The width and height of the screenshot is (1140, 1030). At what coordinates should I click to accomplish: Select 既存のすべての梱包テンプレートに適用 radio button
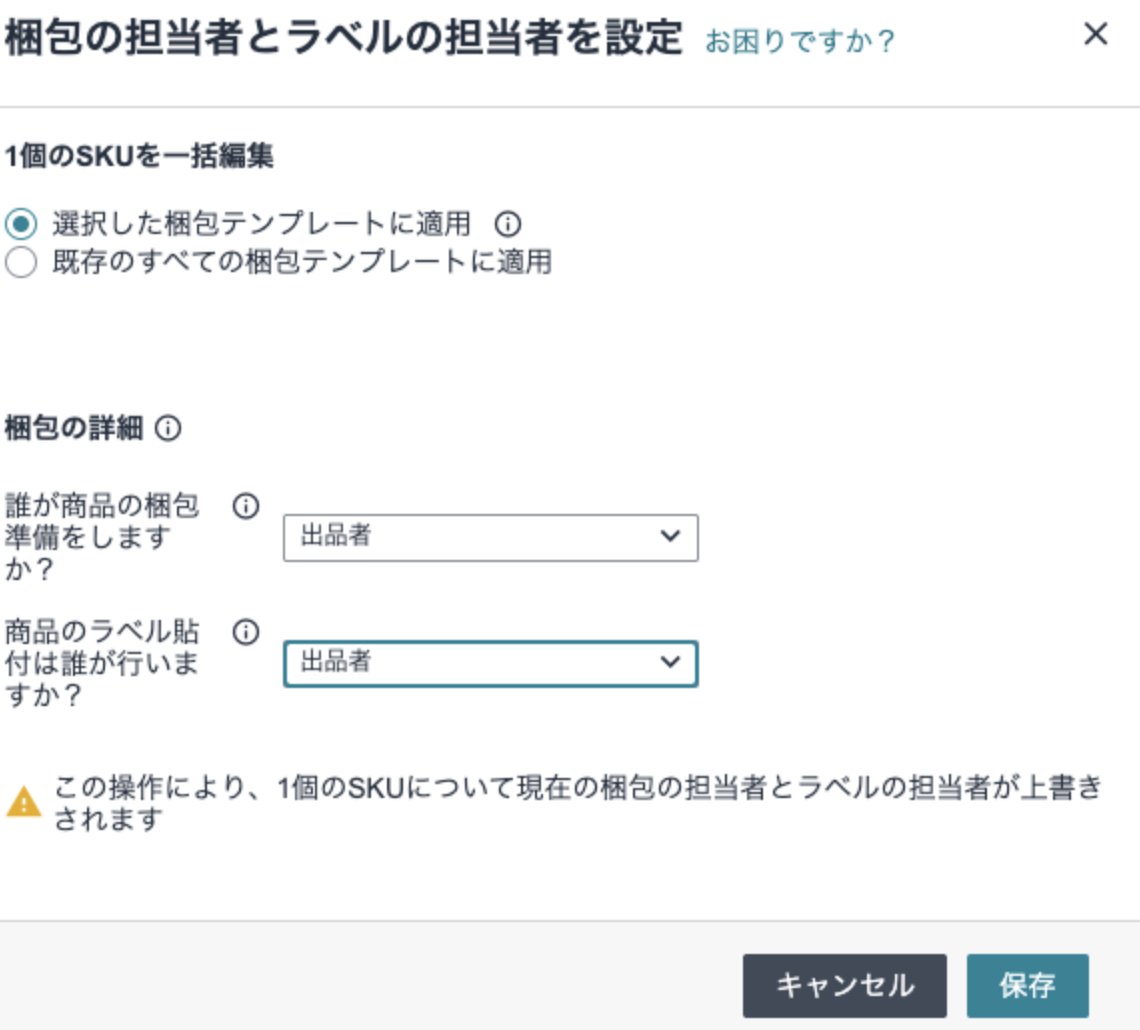[x=20, y=262]
